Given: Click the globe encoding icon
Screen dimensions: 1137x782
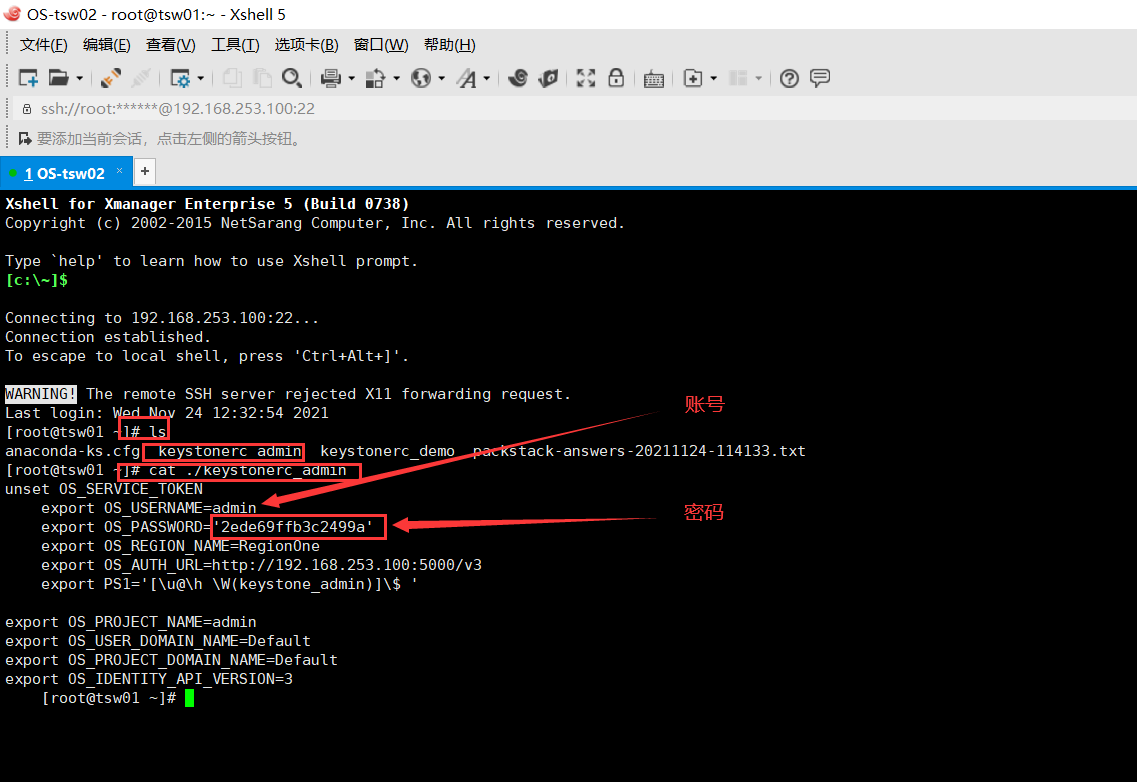Looking at the screenshot, I should click(x=421, y=78).
